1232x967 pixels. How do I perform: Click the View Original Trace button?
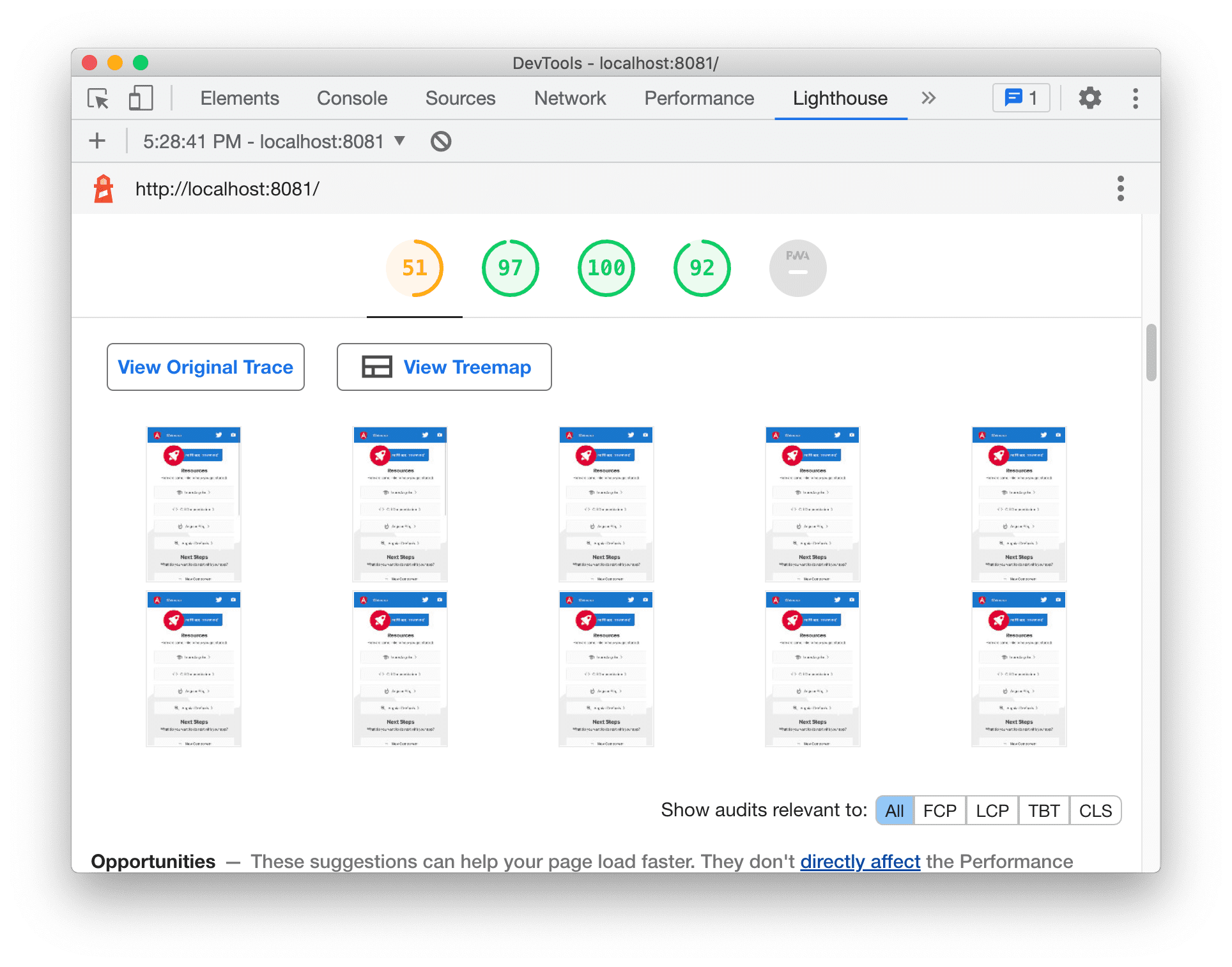[206, 367]
